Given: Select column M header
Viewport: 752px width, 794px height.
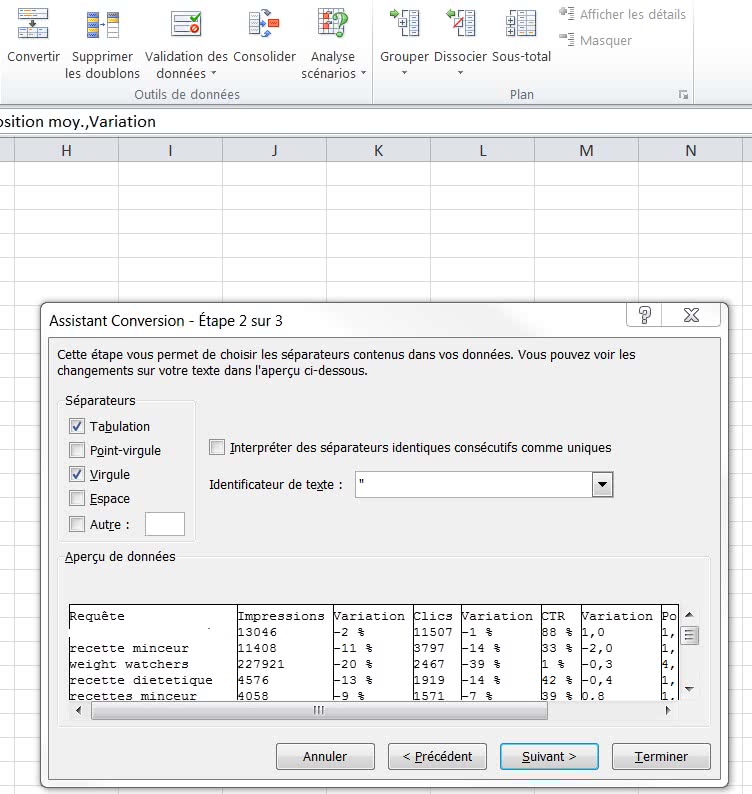Looking at the screenshot, I should tap(586, 150).
